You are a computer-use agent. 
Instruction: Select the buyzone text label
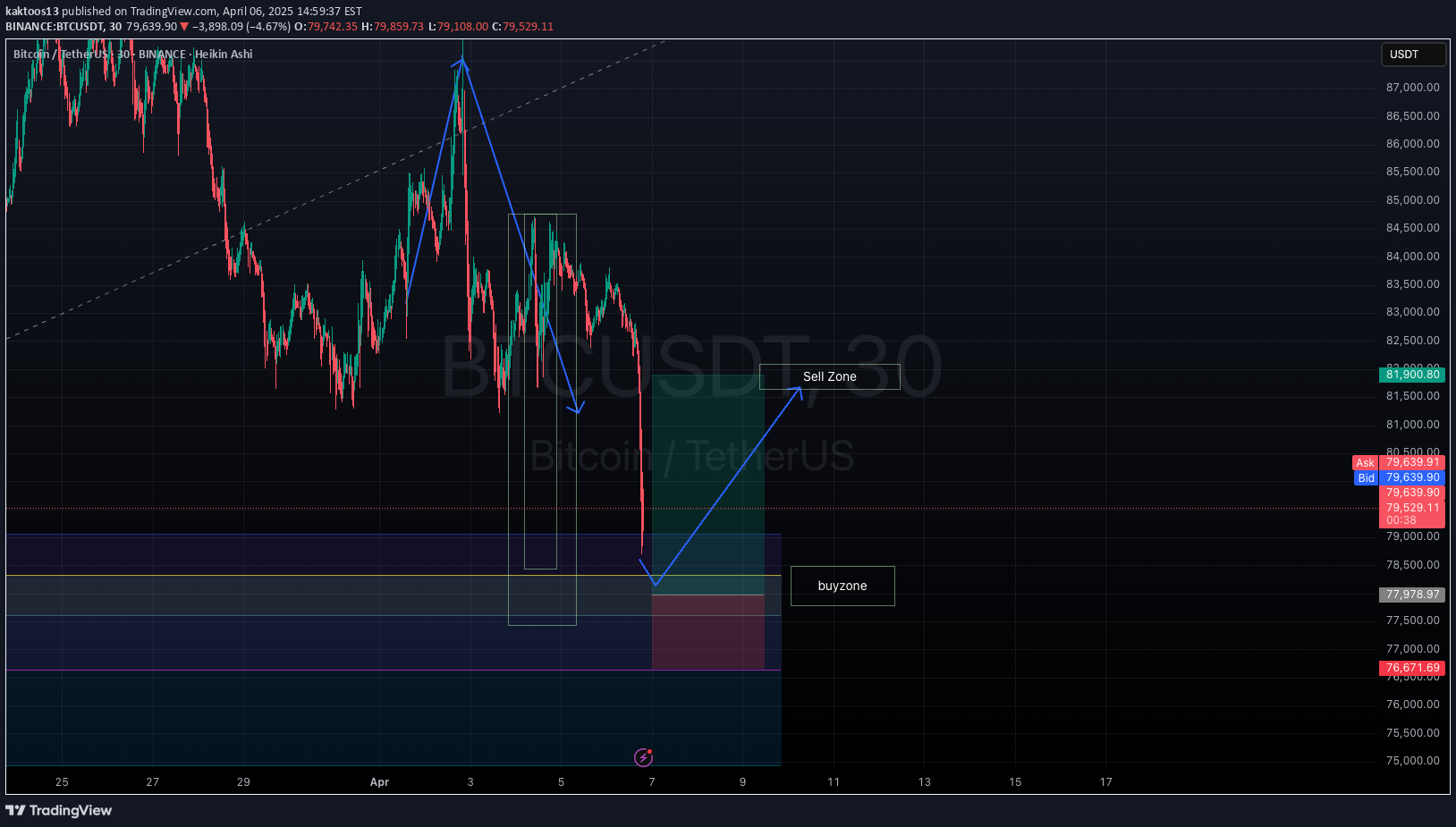point(842,586)
